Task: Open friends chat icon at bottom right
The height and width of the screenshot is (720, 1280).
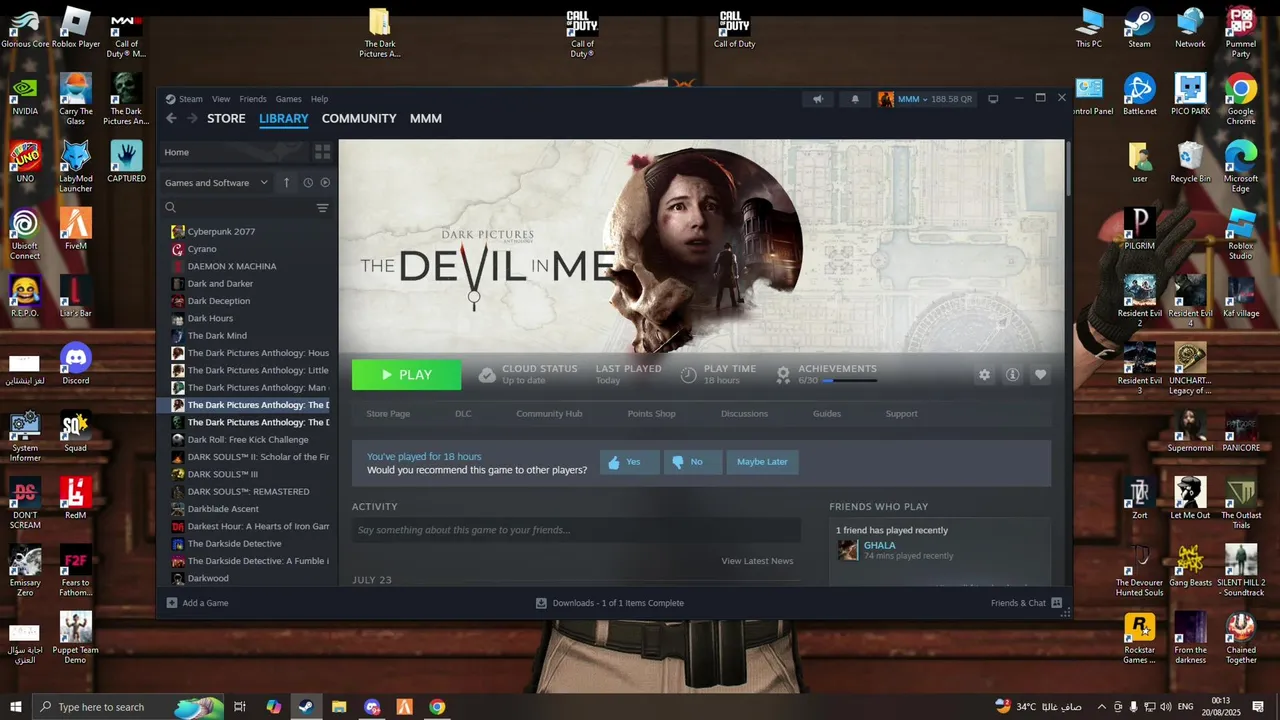Action: [x=1056, y=603]
